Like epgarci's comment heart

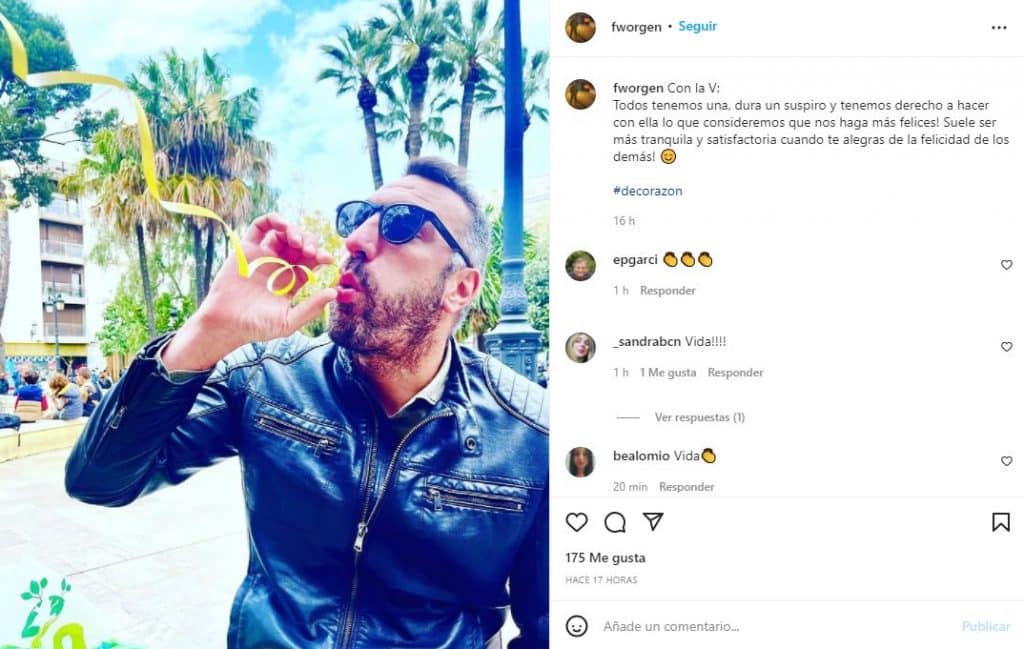coord(1006,265)
